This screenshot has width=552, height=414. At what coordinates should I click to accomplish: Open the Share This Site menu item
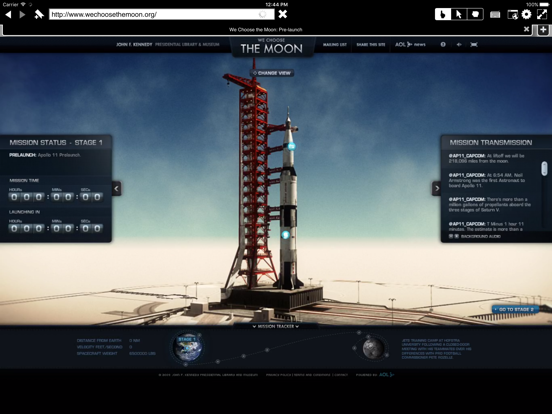tap(371, 45)
